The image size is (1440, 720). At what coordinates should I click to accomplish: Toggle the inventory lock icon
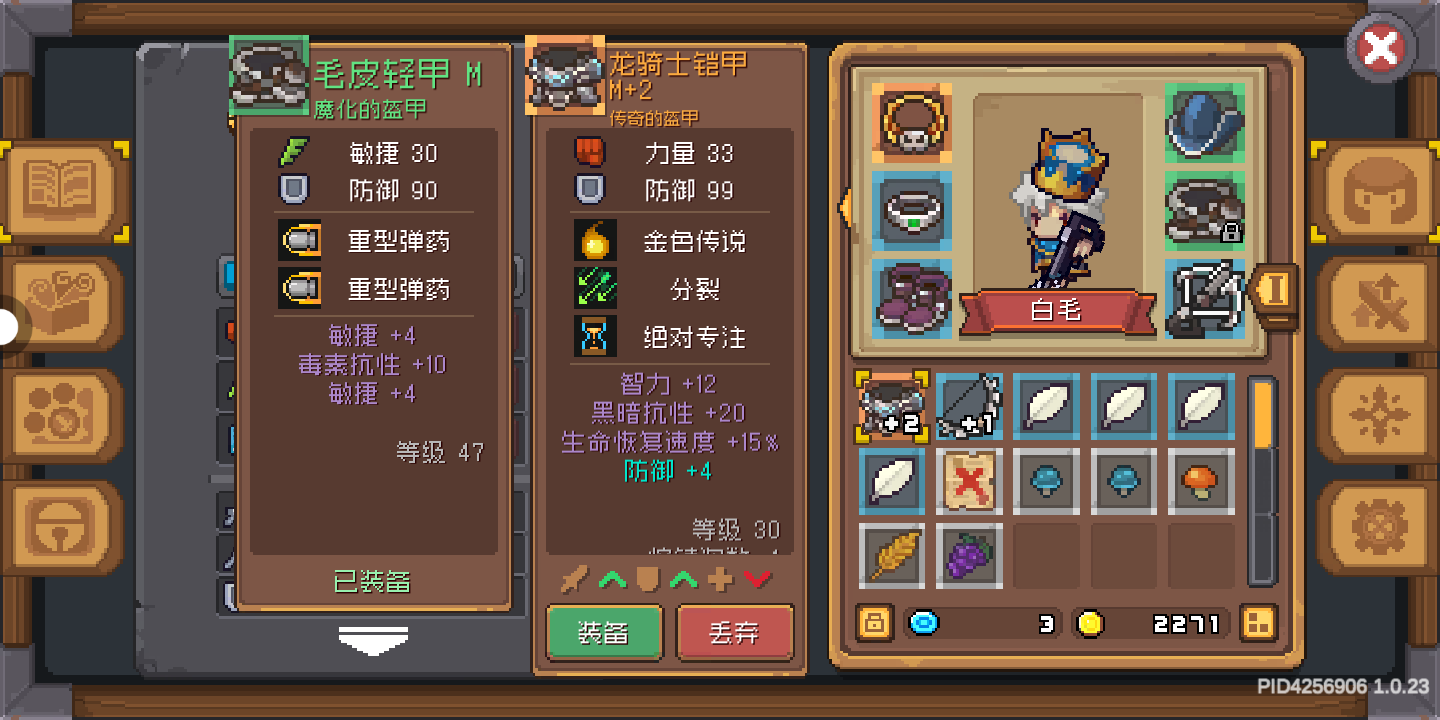(875, 623)
